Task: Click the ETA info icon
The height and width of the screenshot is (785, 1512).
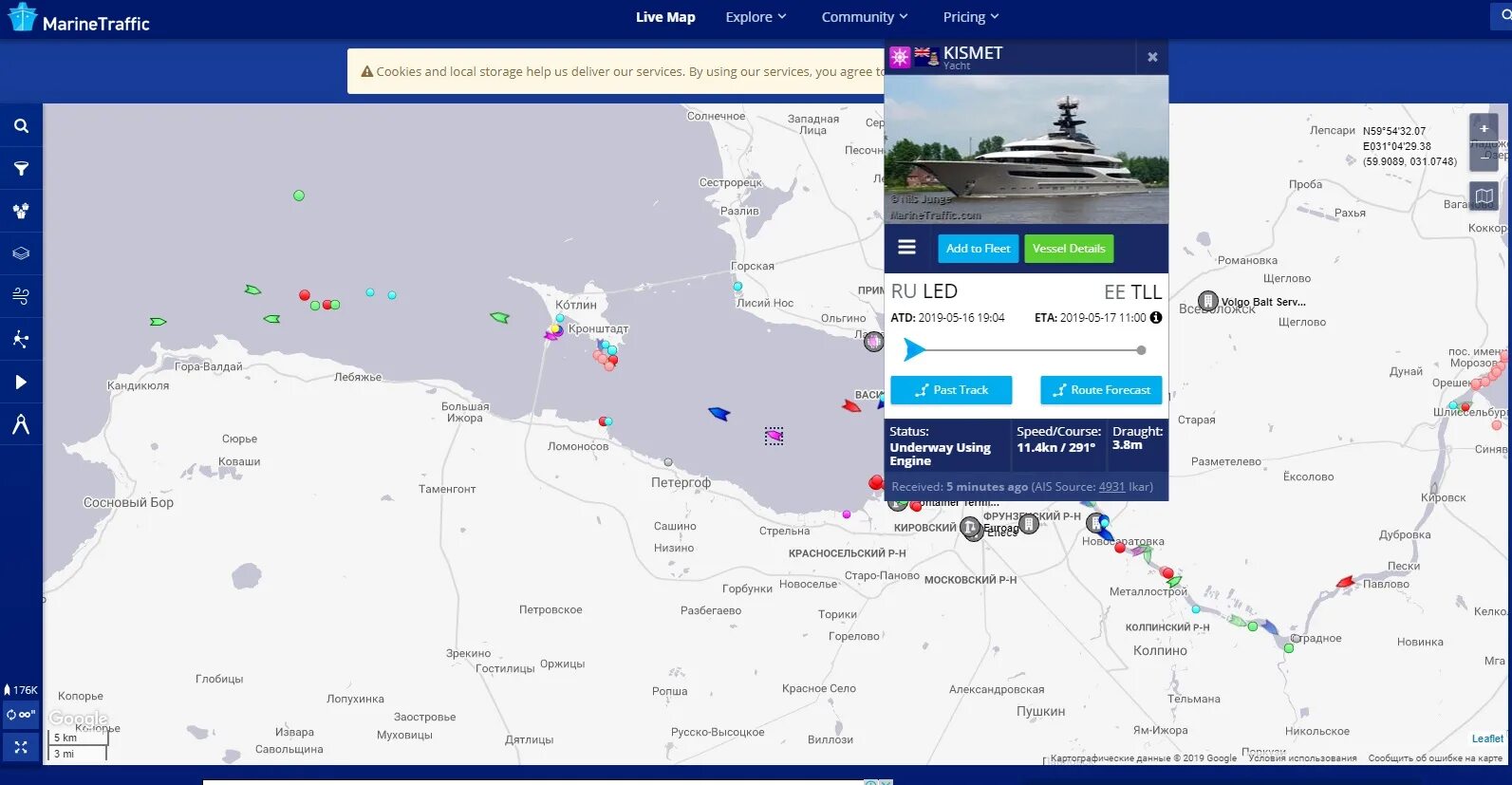Action: [x=1156, y=318]
